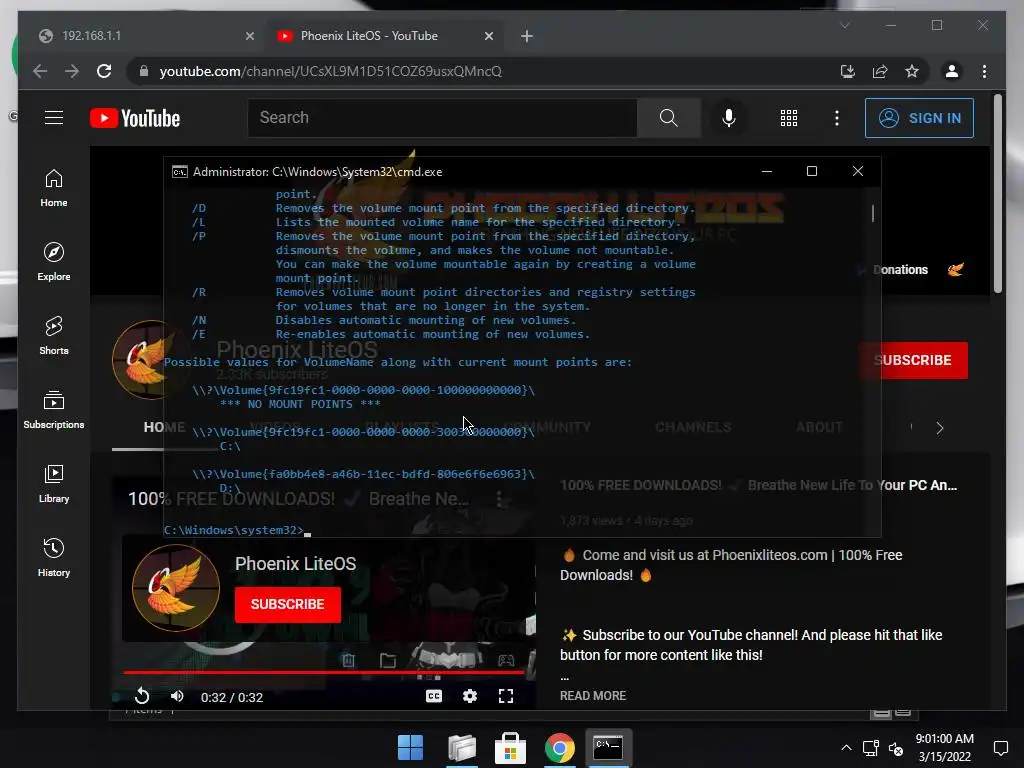Click the address bar URL
This screenshot has height=768, width=1024.
(x=330, y=71)
